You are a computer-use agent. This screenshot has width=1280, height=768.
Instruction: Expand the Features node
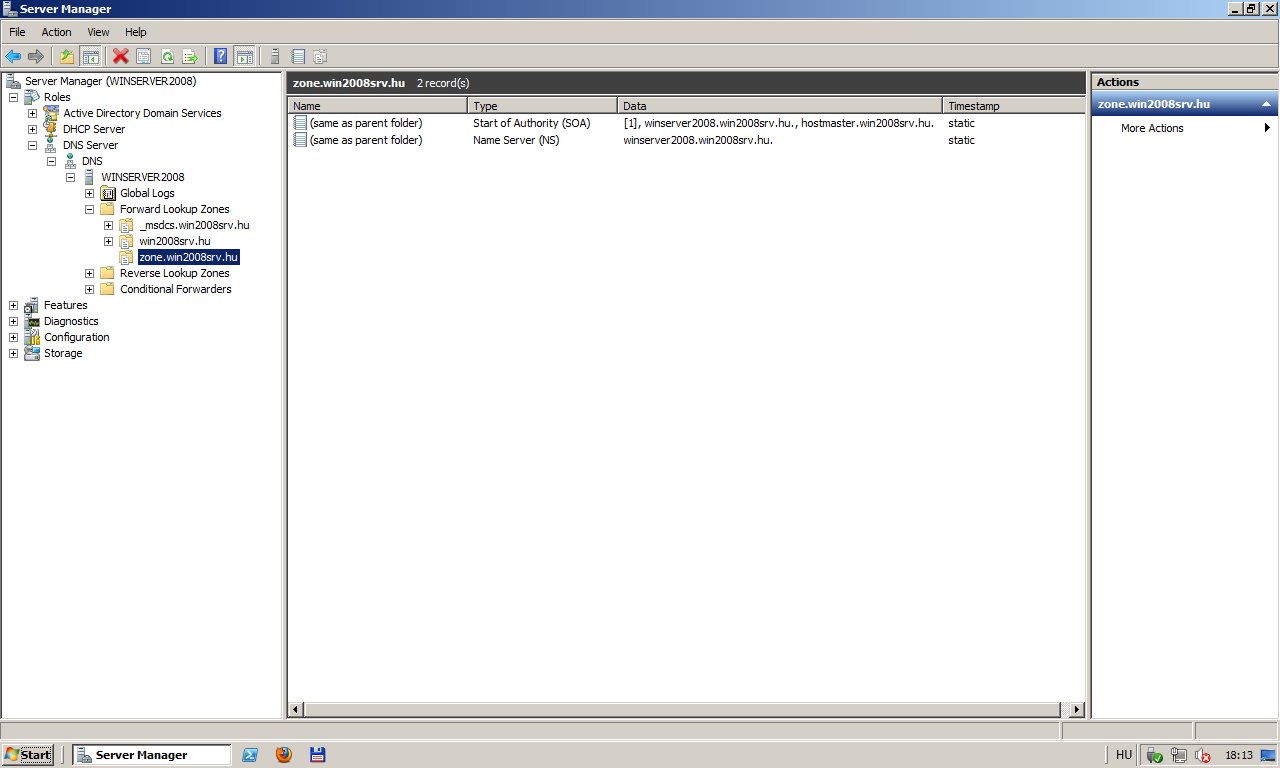[x=13, y=305]
